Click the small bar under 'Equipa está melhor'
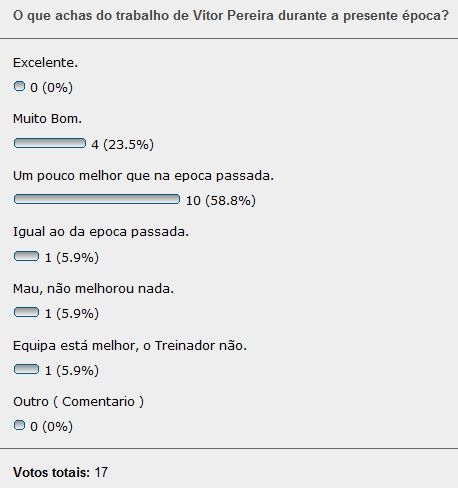This screenshot has height=488, width=458. pos(26,369)
